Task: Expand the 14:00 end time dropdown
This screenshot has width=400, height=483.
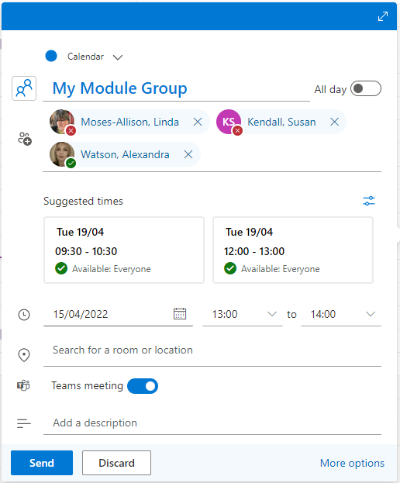Action: coord(341,314)
